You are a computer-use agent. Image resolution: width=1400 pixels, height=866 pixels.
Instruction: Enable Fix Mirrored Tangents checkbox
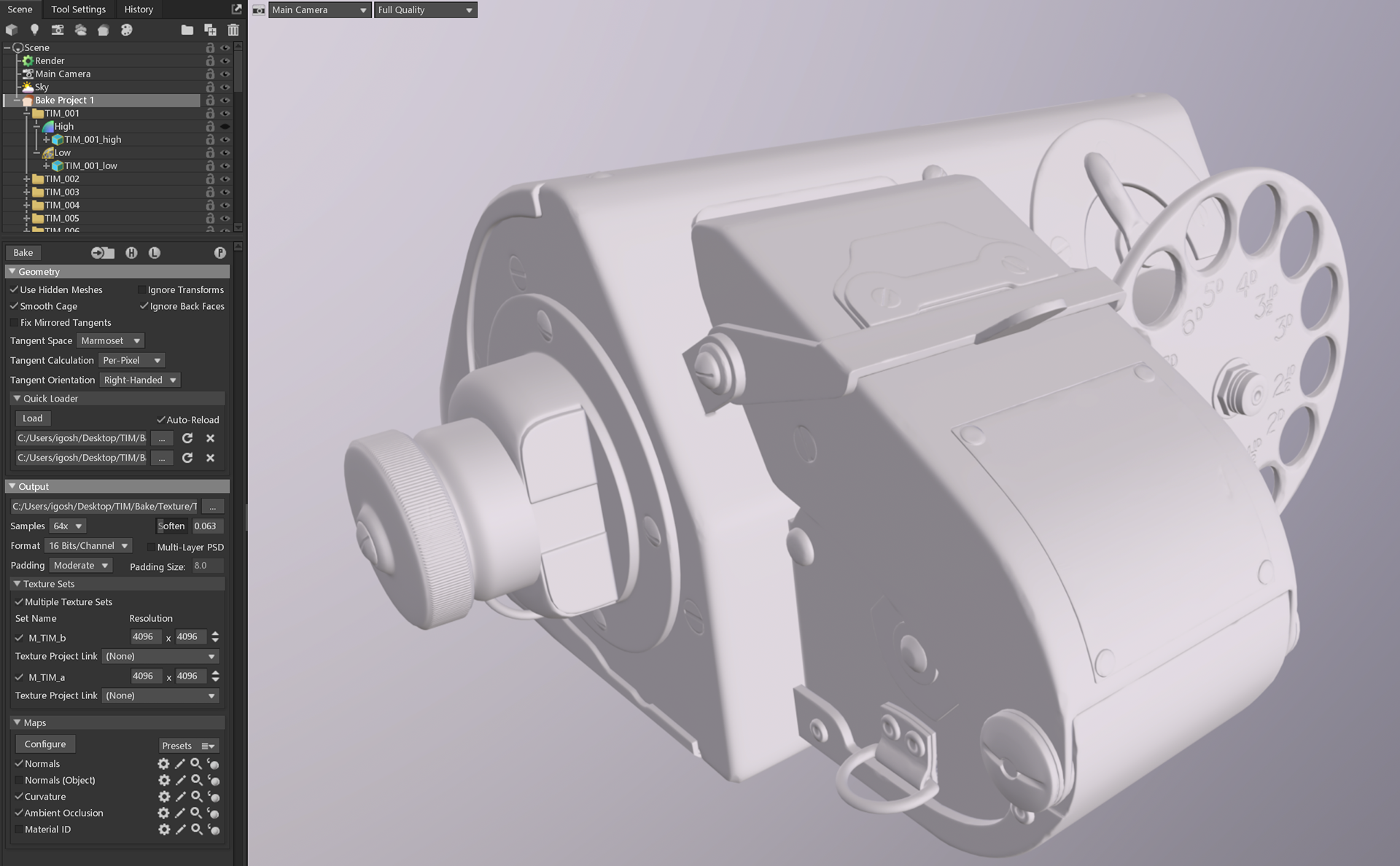pos(15,322)
